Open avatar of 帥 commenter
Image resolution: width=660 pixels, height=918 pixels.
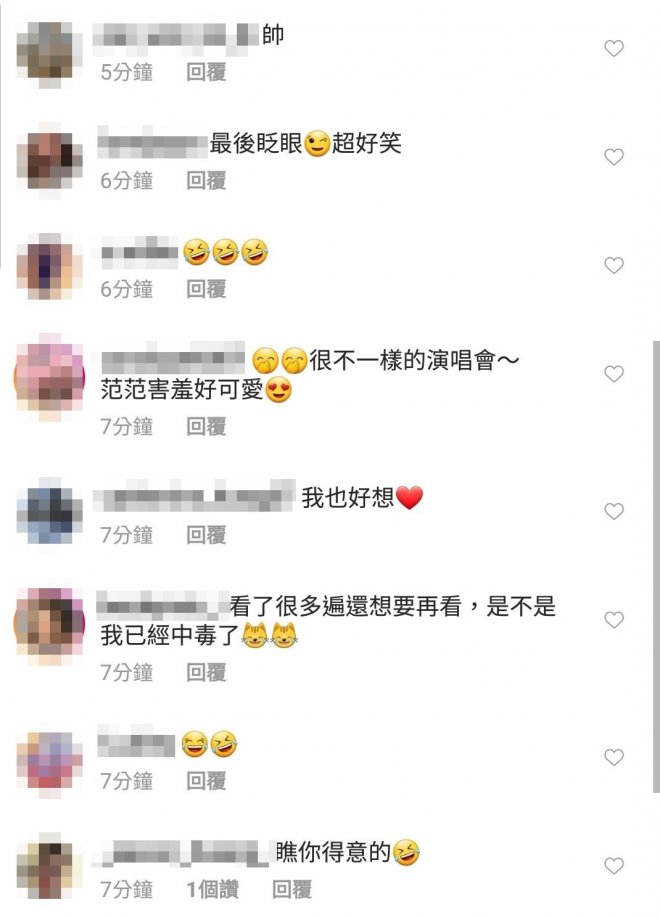[49, 54]
